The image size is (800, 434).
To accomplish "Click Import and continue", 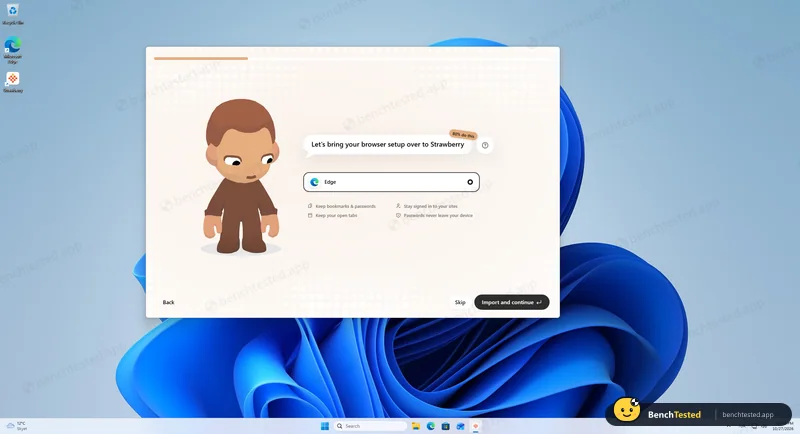I will (512, 302).
